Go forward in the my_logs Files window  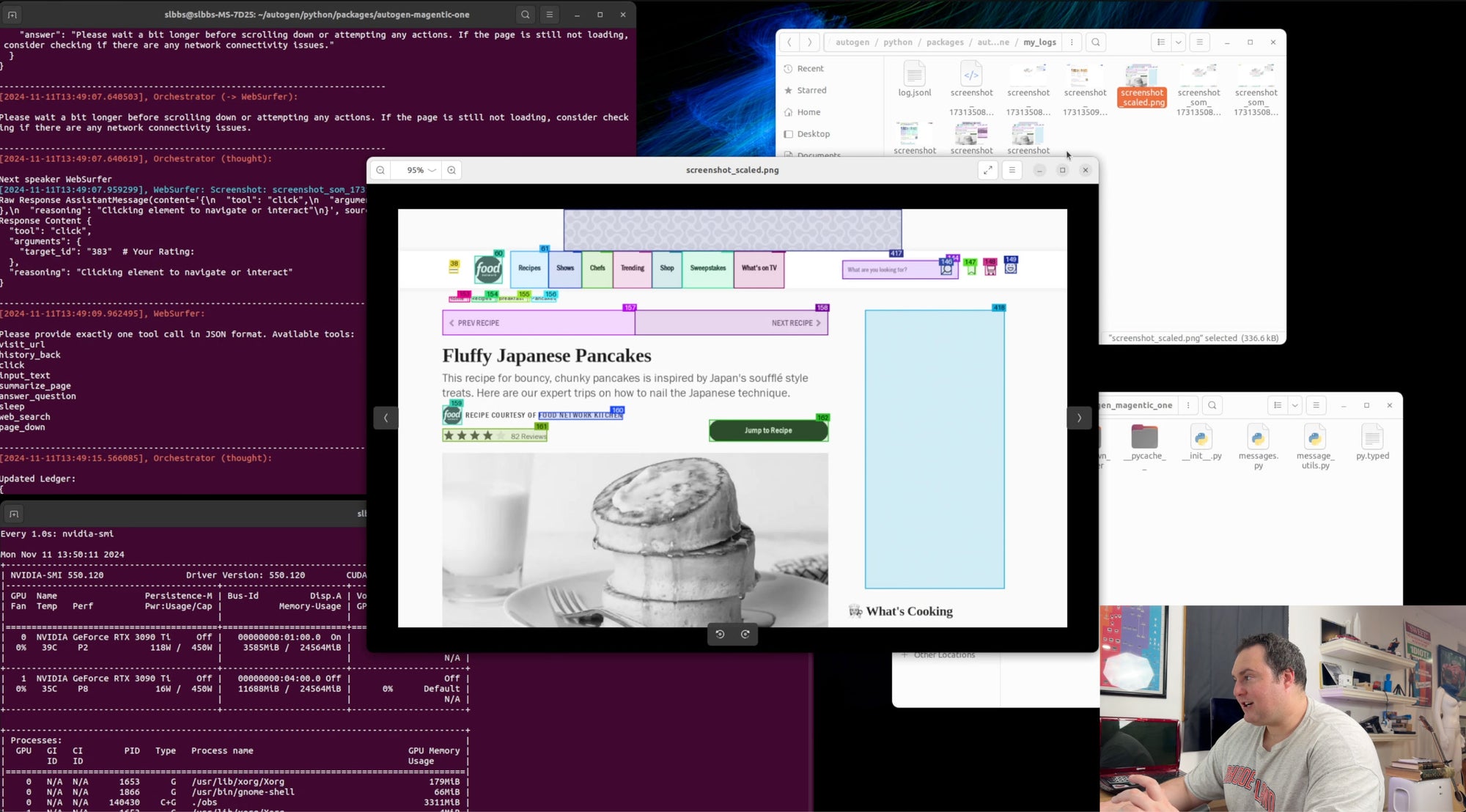click(810, 43)
